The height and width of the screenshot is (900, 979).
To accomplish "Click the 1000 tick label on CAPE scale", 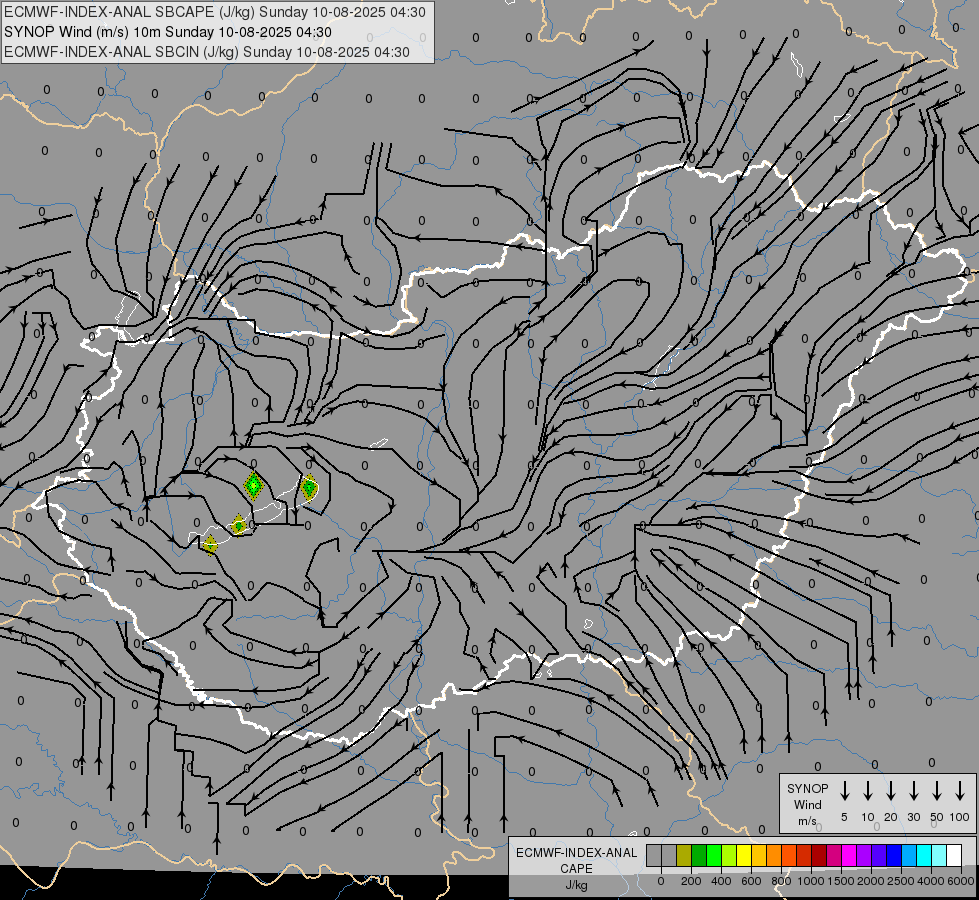I will pyautogui.click(x=810, y=881).
